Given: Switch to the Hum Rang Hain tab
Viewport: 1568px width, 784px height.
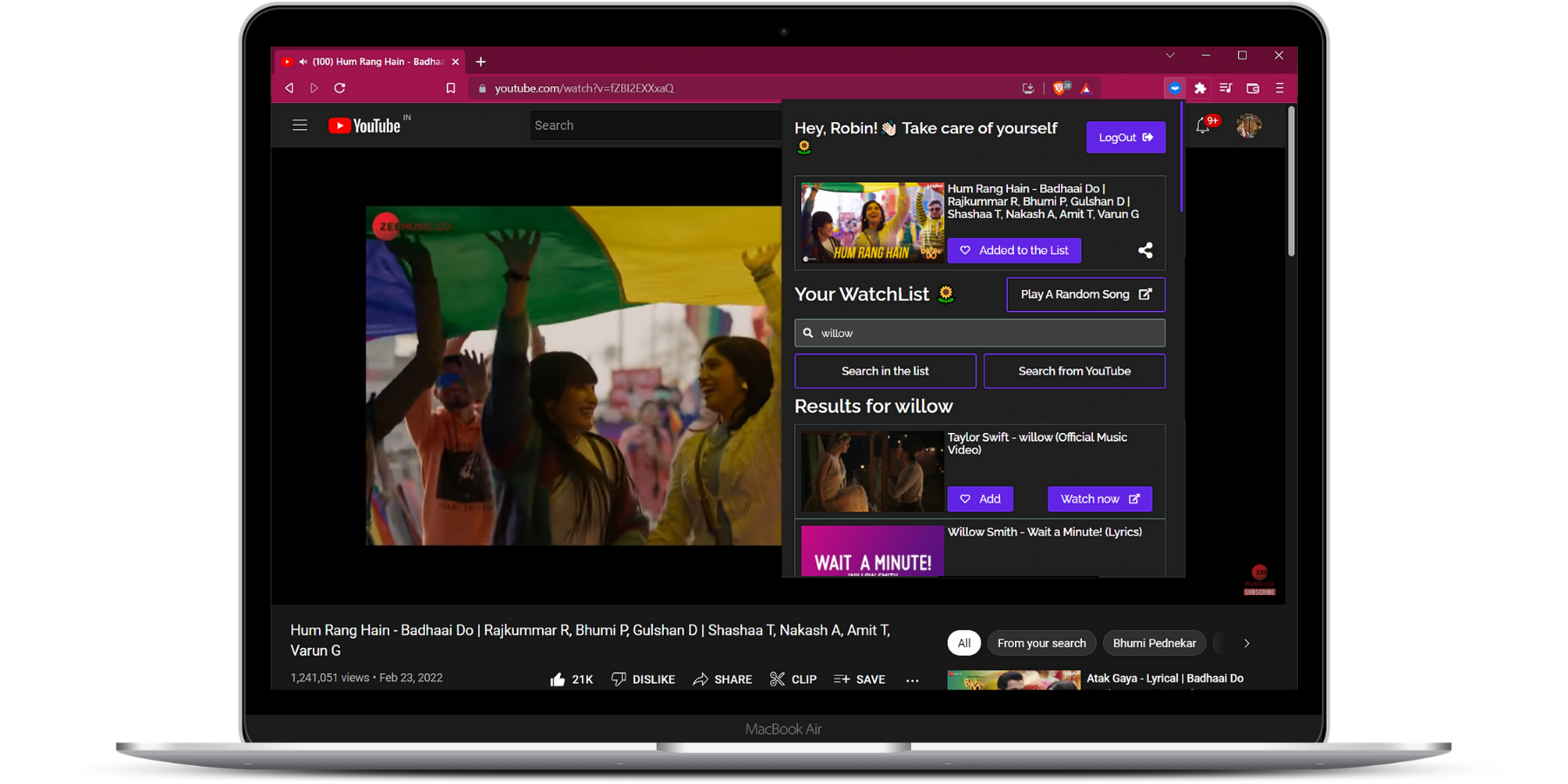Looking at the screenshot, I should 372,62.
